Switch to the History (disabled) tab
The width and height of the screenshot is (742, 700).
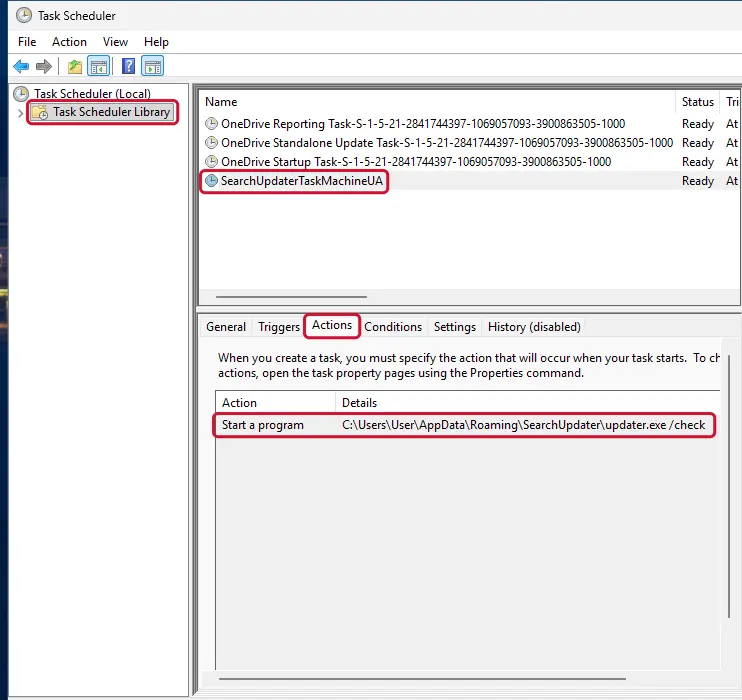pyautogui.click(x=534, y=327)
